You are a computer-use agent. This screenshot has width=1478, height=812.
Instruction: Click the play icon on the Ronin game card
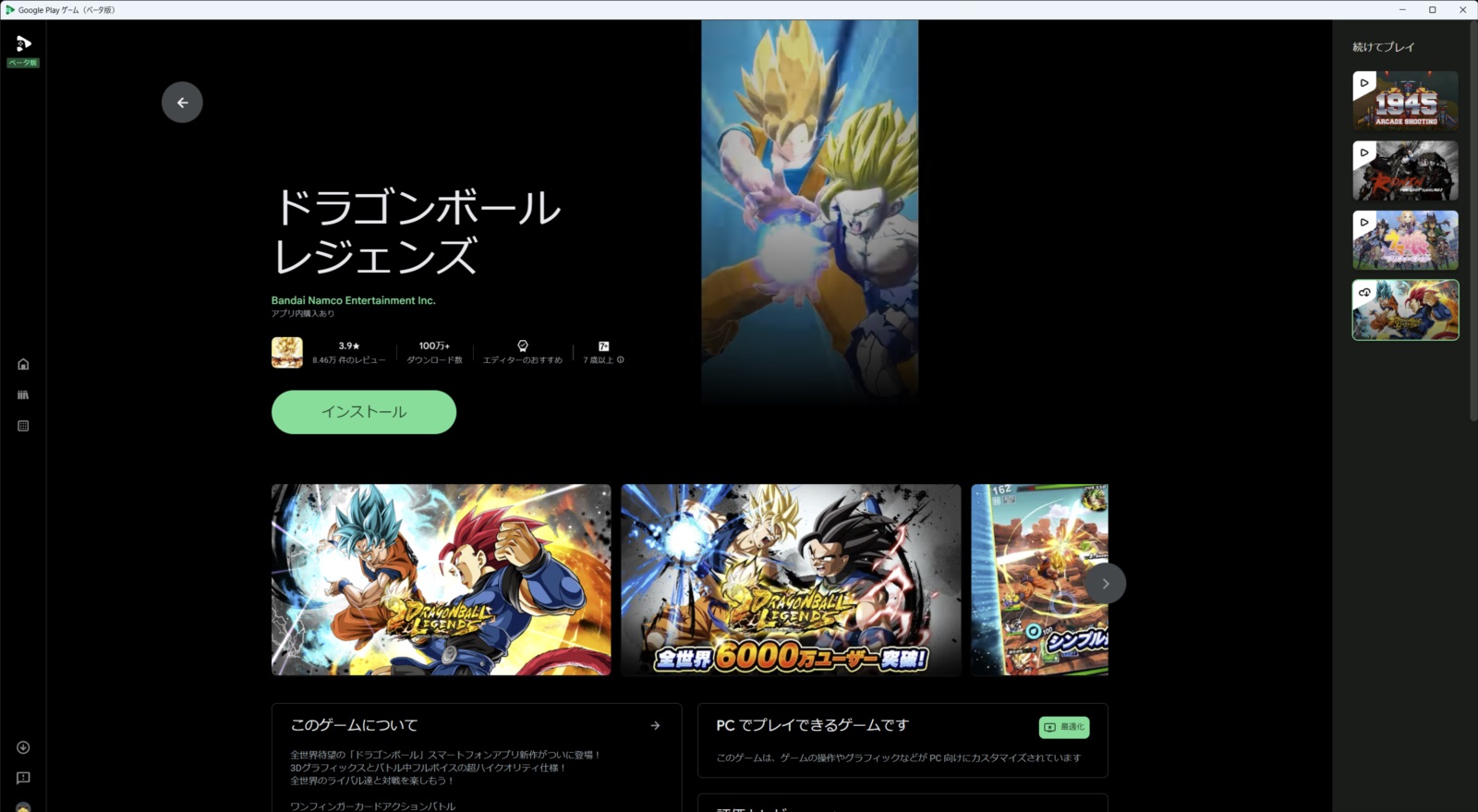(1364, 152)
